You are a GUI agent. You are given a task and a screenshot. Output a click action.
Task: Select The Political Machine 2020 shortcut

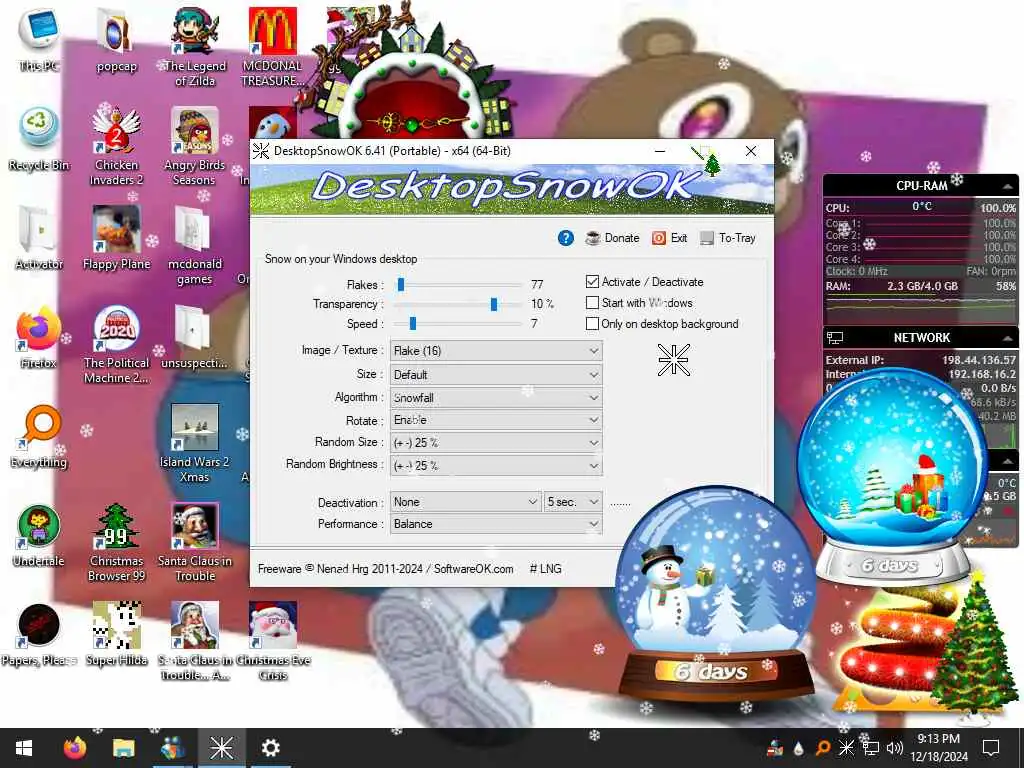(x=116, y=345)
